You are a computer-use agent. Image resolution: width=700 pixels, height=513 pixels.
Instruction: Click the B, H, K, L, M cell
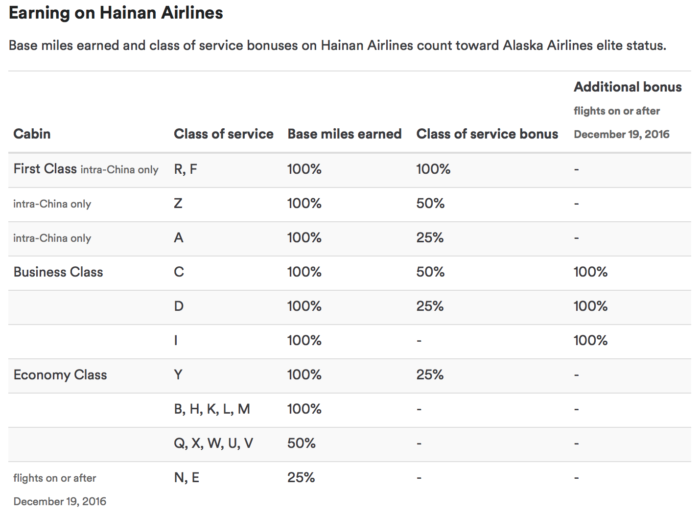click(x=212, y=409)
